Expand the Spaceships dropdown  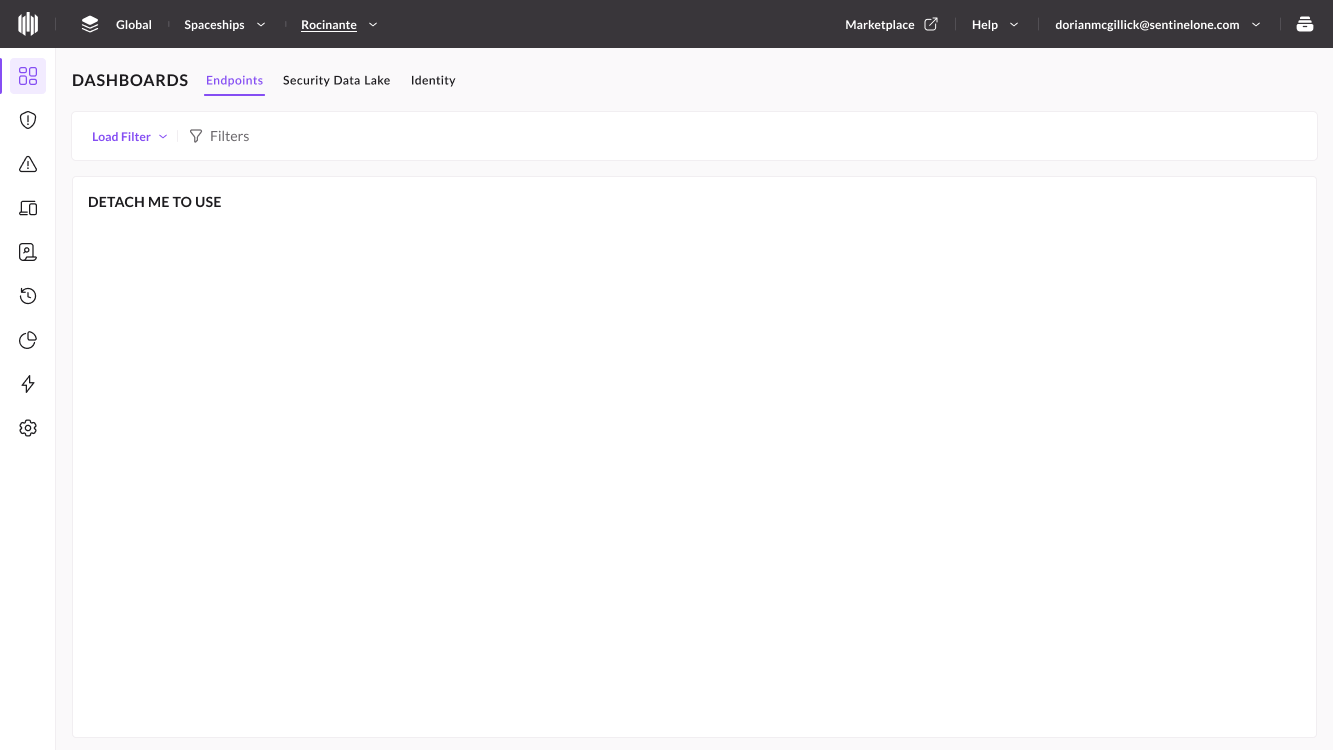pyautogui.click(x=225, y=25)
